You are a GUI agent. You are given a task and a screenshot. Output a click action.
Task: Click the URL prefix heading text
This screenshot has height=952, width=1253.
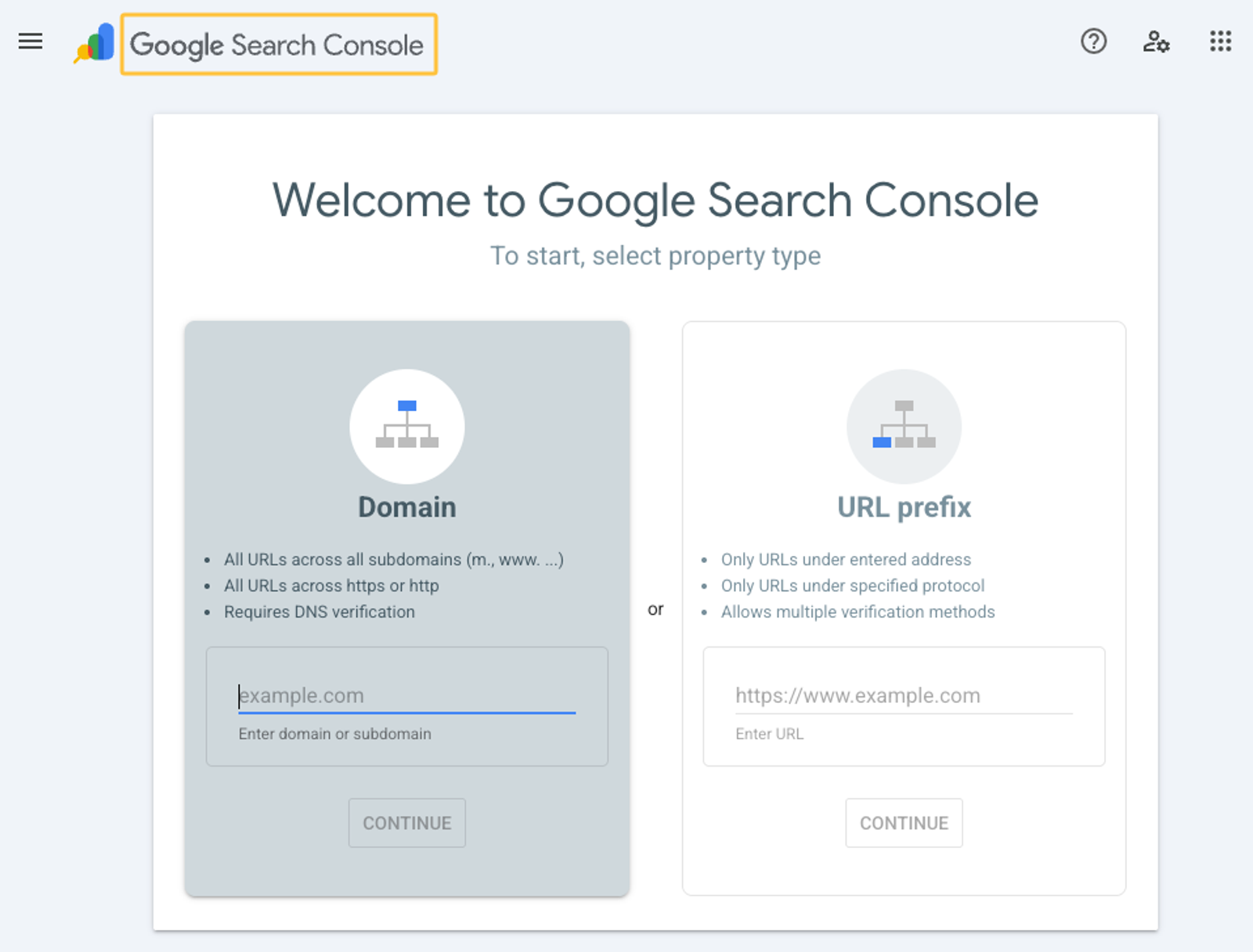click(x=904, y=507)
